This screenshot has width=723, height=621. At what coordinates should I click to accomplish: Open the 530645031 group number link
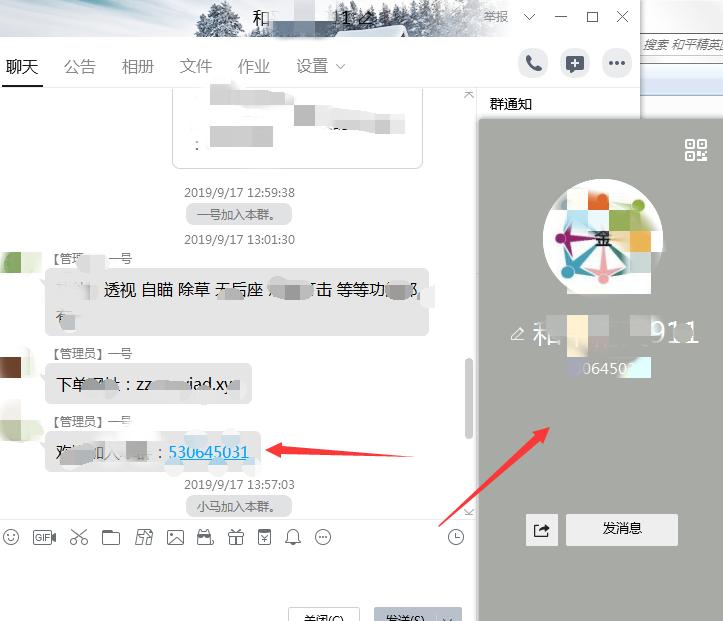(x=208, y=452)
